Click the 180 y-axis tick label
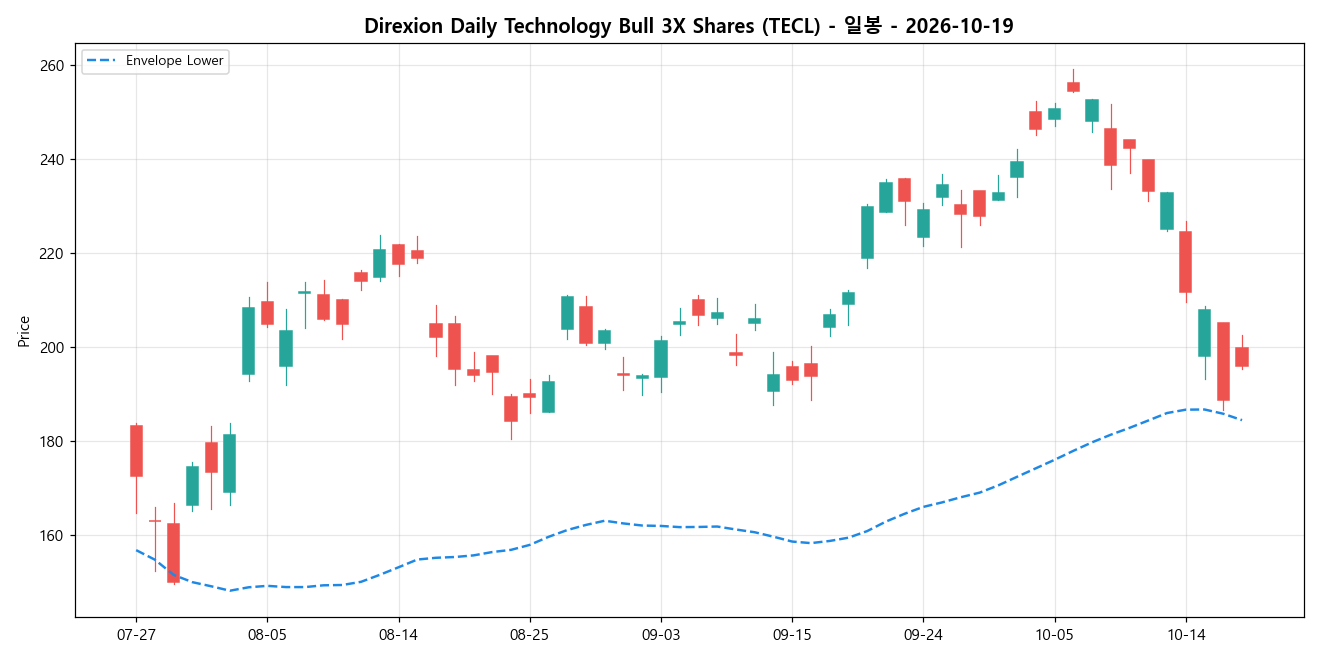Image resolution: width=1320 pixels, height=660 pixels. pyautogui.click(x=52, y=442)
